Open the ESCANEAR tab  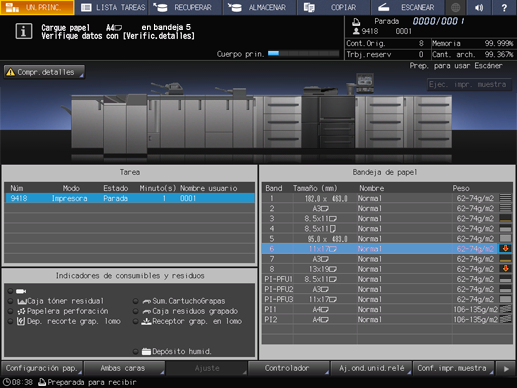(408, 7)
